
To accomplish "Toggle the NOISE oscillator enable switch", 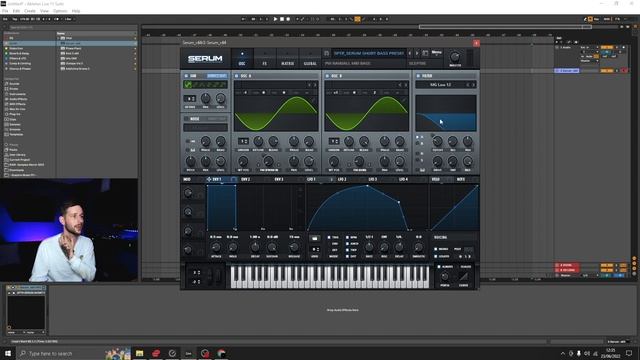I will [186, 119].
